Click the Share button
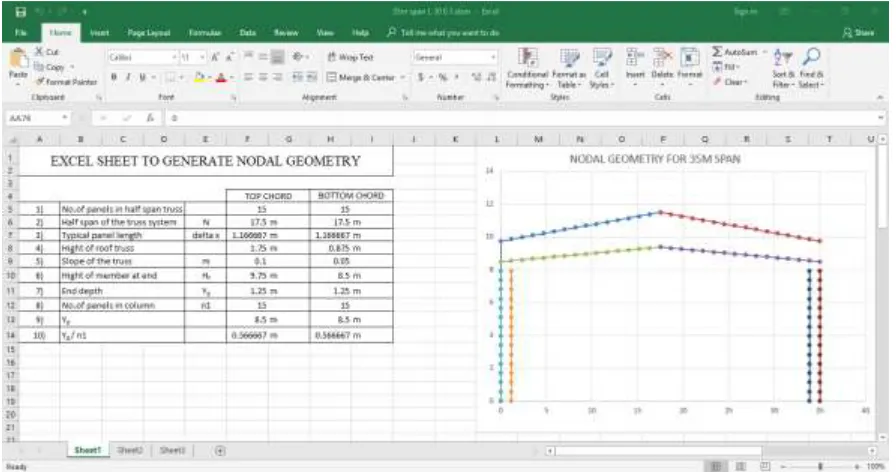Image resolution: width=896 pixels, height=472 pixels. point(859,33)
